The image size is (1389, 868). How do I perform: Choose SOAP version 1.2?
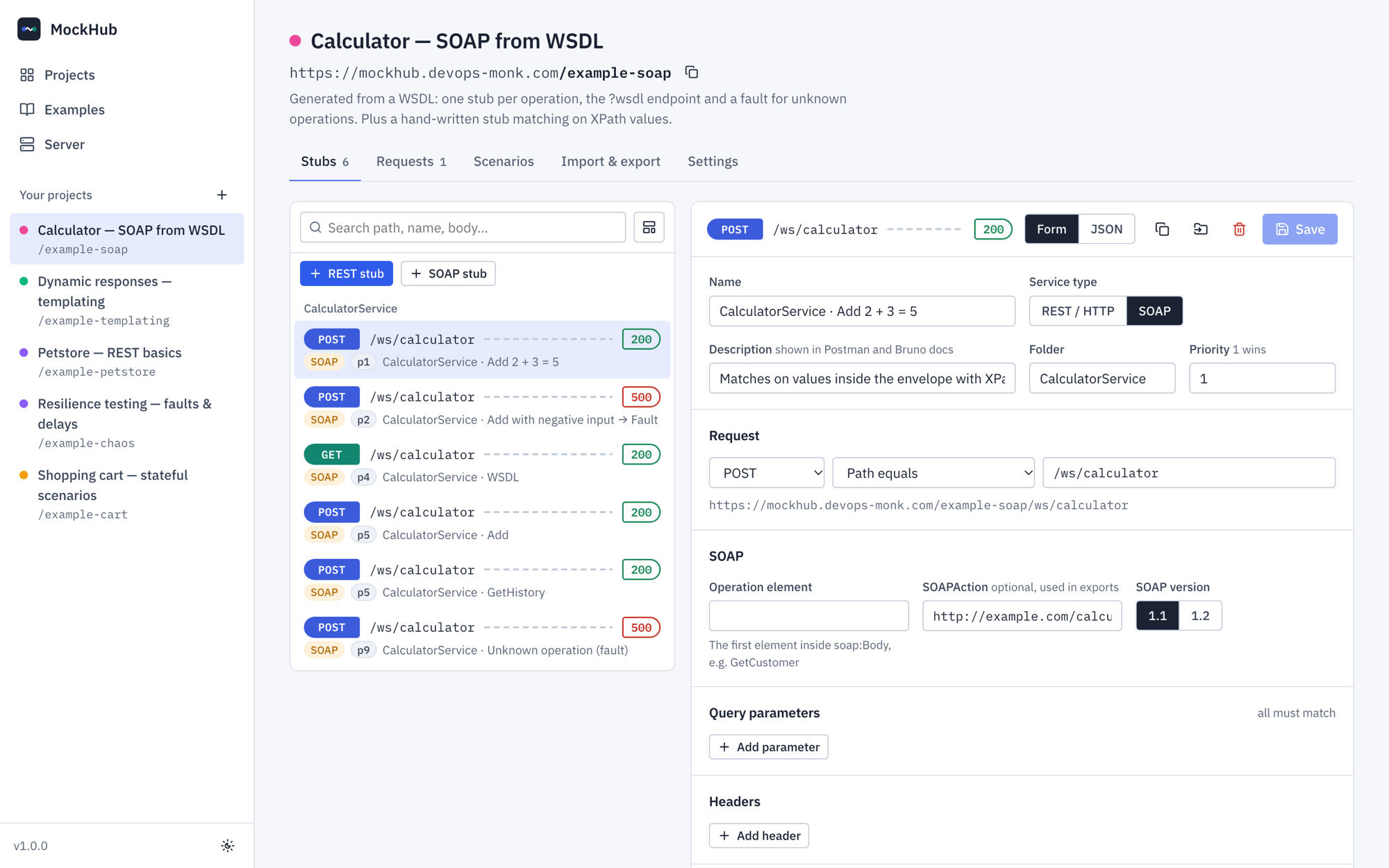pyautogui.click(x=1200, y=616)
